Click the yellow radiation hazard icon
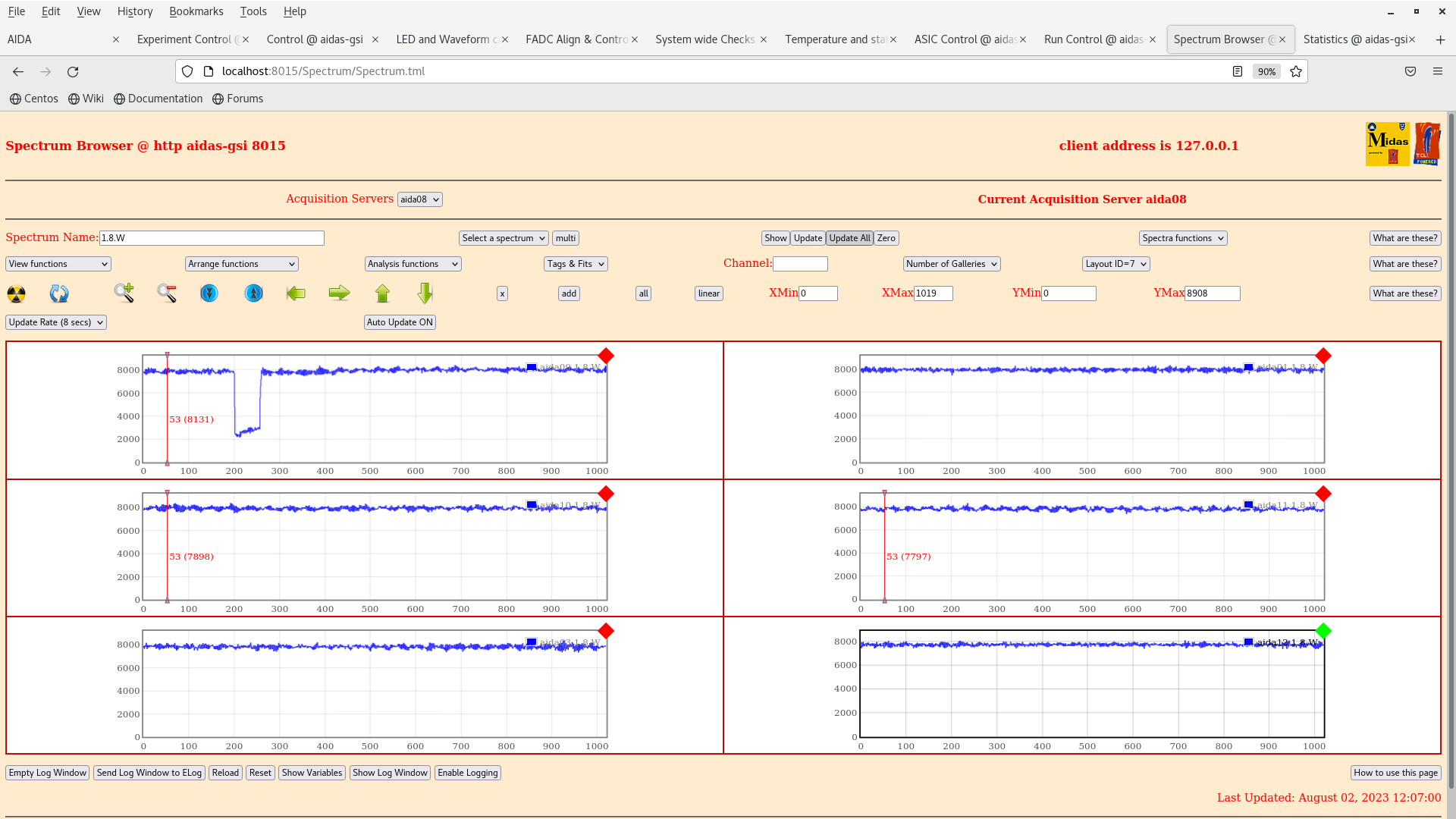 [x=16, y=293]
